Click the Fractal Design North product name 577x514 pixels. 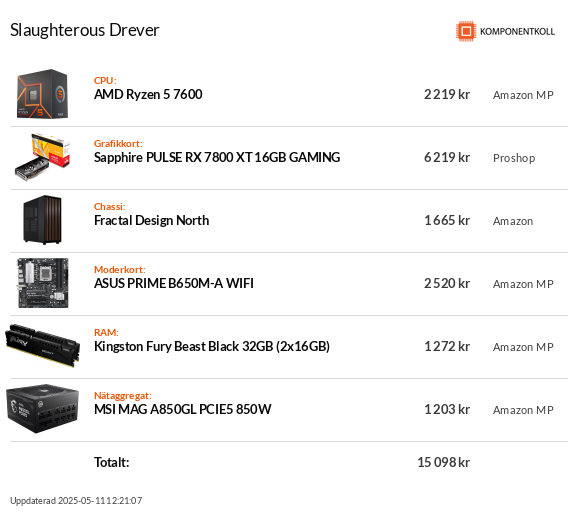click(151, 220)
